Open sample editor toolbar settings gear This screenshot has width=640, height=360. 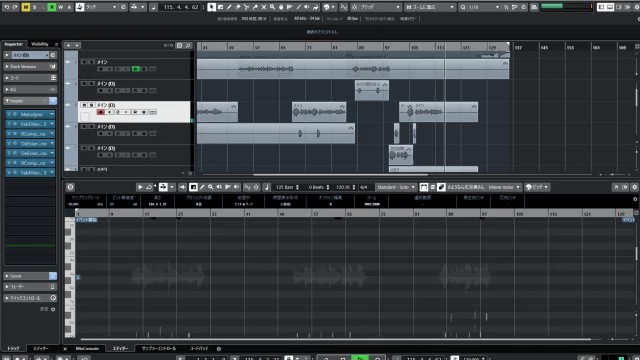[634, 187]
